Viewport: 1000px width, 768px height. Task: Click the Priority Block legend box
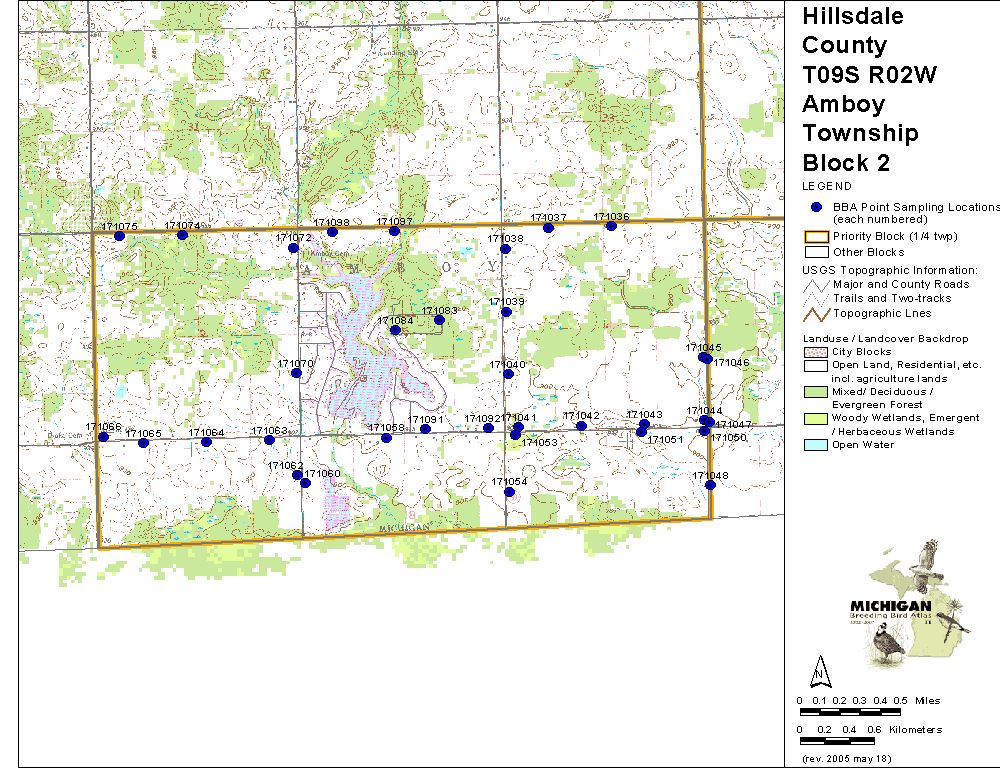[x=817, y=237]
